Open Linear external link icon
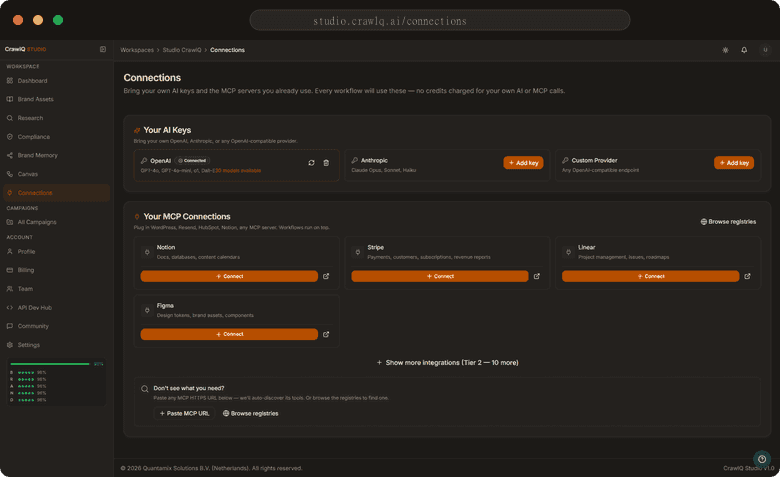The image size is (780, 477). point(747,276)
